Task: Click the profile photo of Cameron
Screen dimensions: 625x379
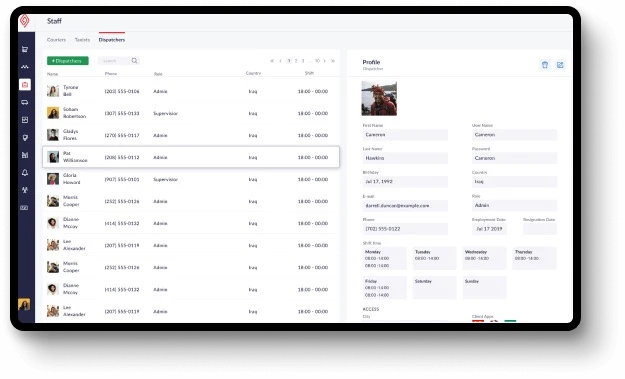Action: (379, 98)
